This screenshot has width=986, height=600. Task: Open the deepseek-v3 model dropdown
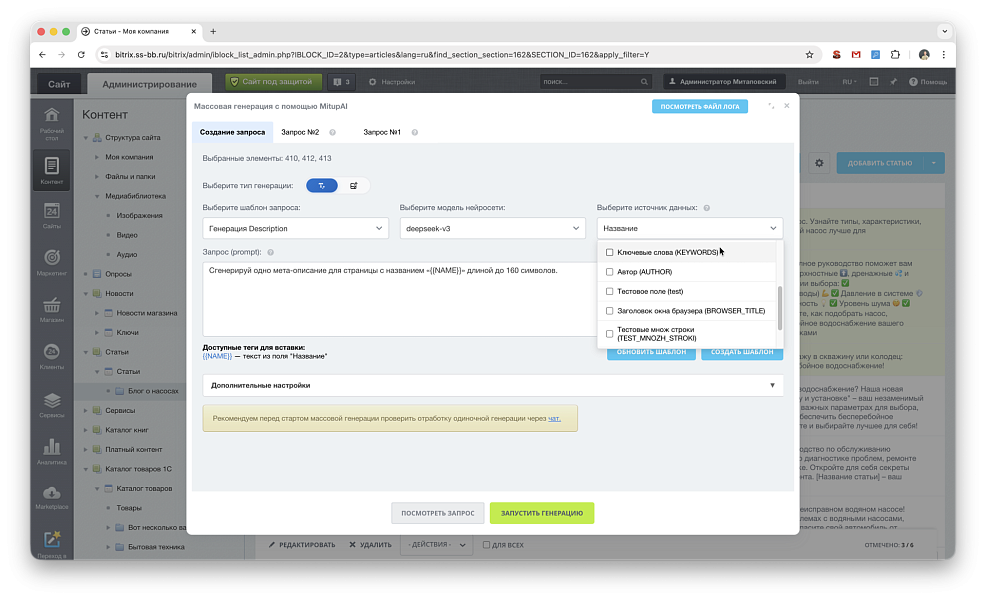coord(492,228)
